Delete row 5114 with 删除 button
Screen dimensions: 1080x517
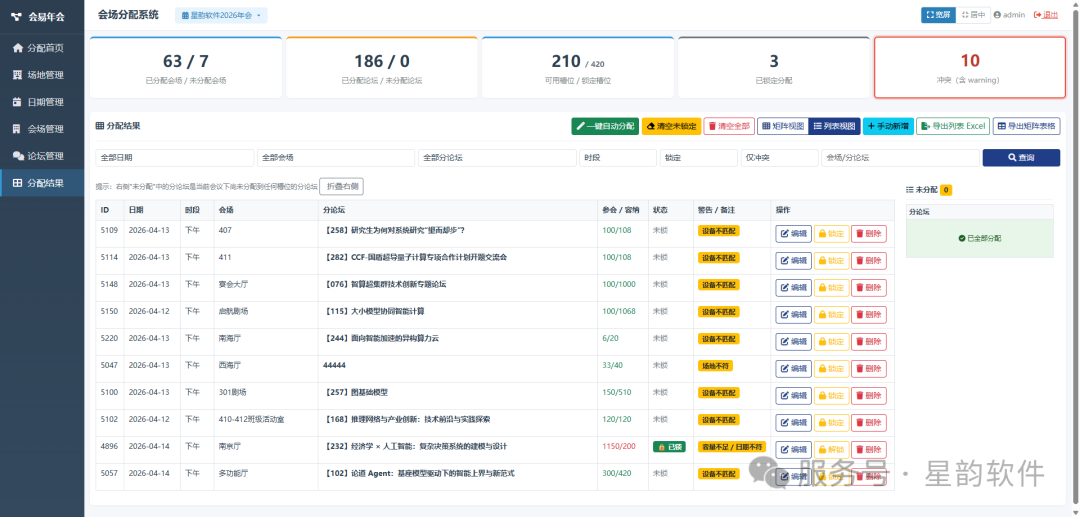tap(869, 261)
